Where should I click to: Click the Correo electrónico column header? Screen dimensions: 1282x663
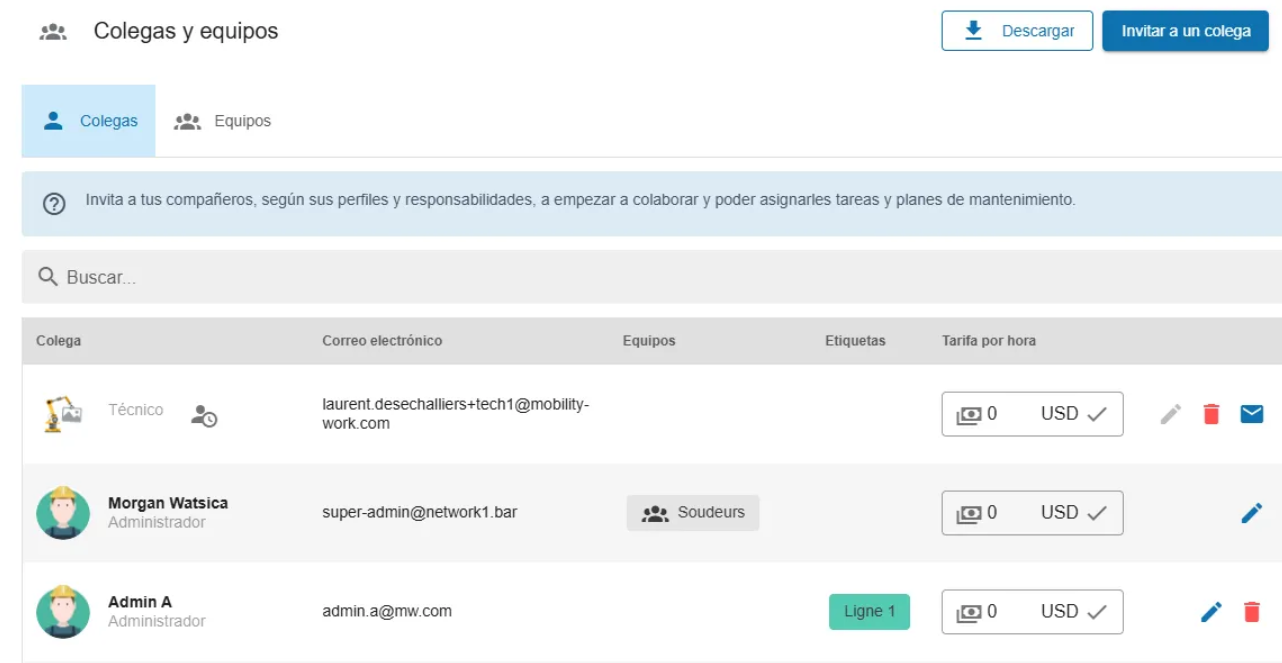click(382, 341)
